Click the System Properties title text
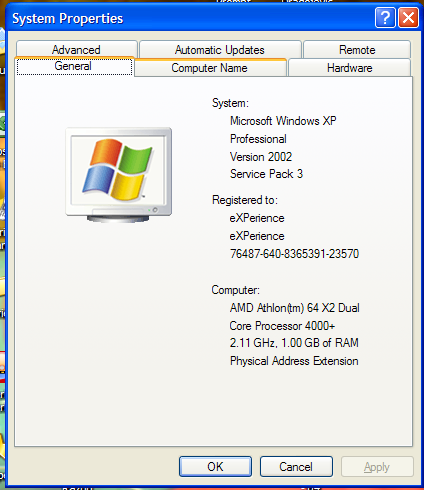Image resolution: width=424 pixels, height=490 pixels. pos(68,18)
